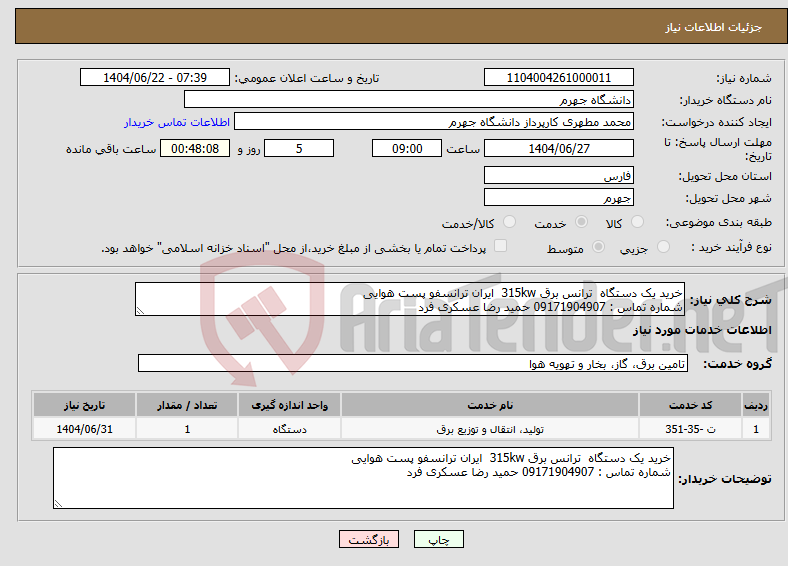
Task: Open the اطلاعات تماس خریدار link
Action: pyautogui.click(x=177, y=122)
